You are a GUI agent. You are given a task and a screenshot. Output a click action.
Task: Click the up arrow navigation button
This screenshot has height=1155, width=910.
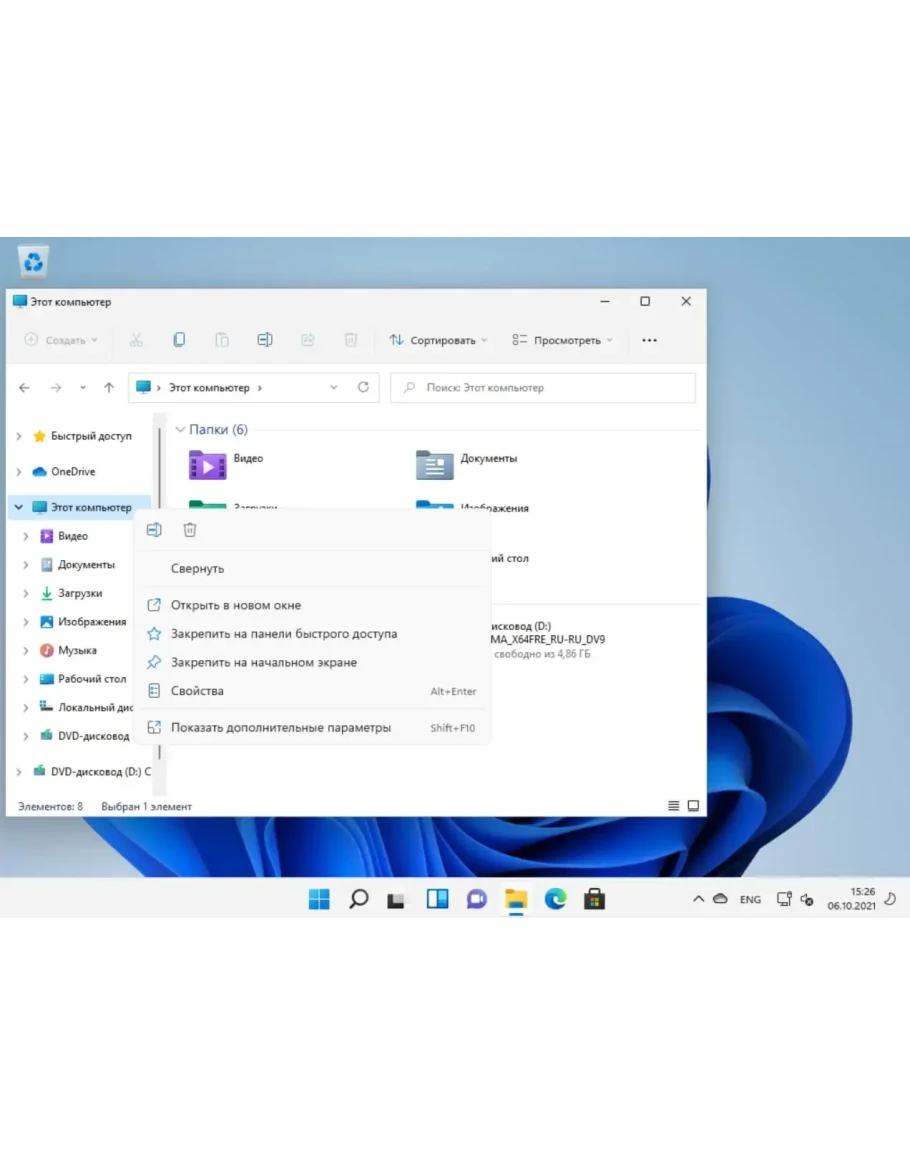pyautogui.click(x=109, y=388)
